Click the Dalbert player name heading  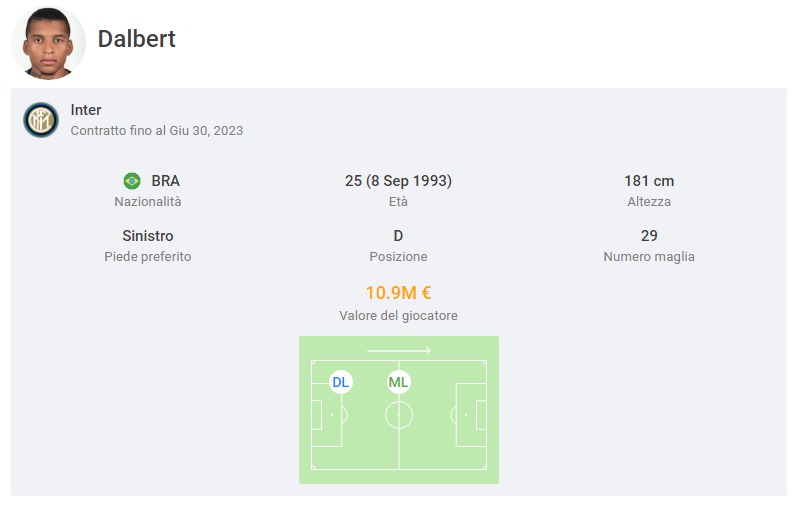[136, 39]
